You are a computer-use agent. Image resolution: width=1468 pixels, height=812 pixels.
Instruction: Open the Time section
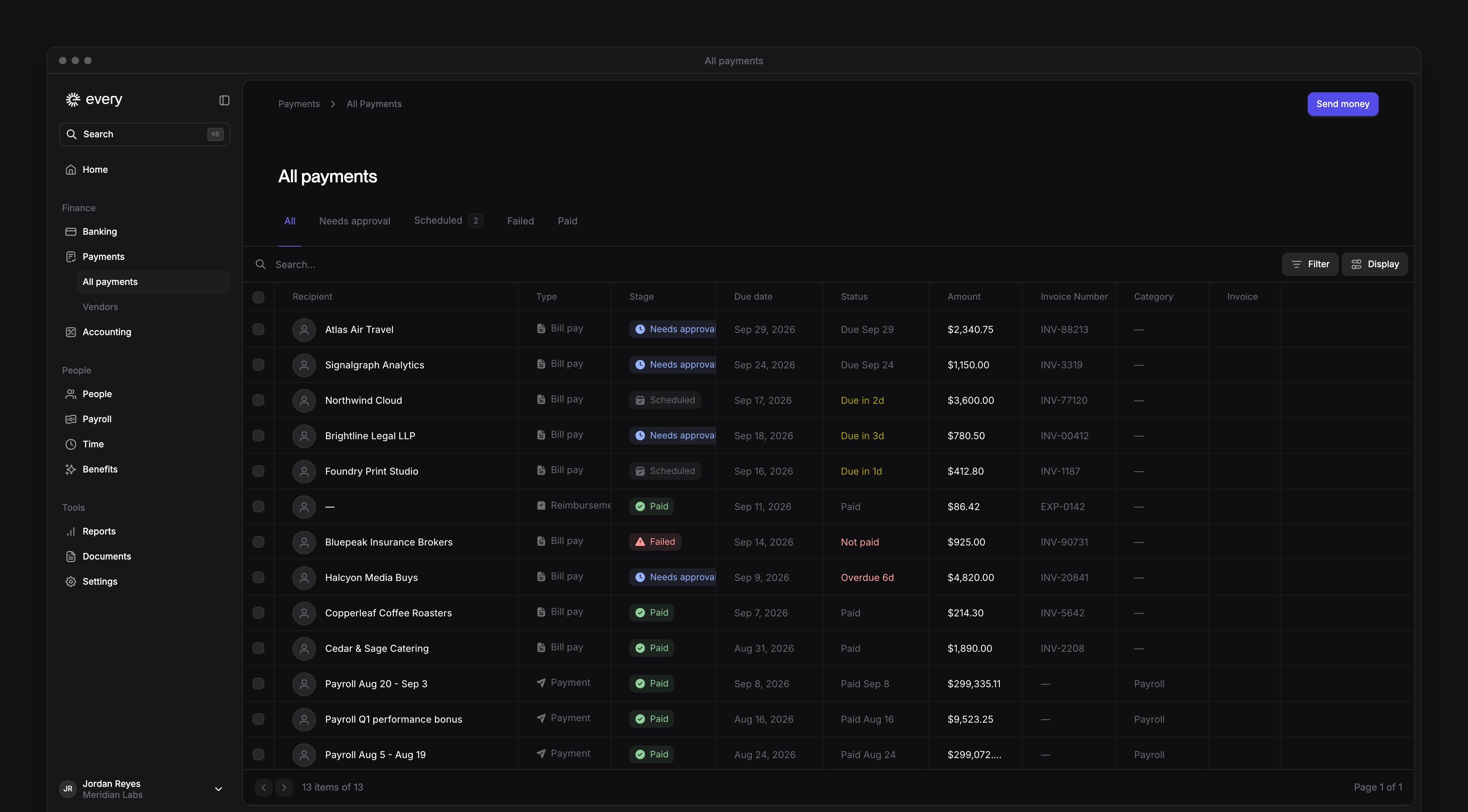click(x=144, y=444)
